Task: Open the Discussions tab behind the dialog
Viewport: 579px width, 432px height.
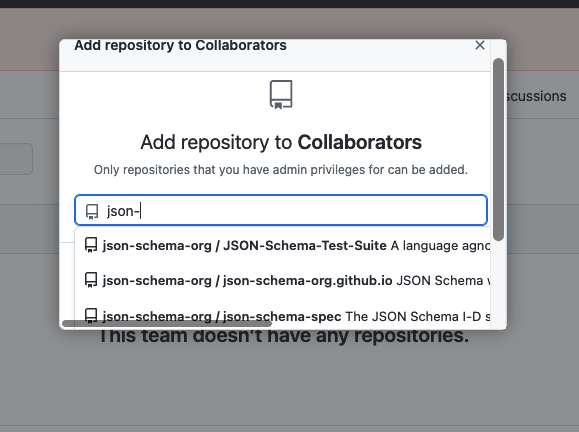Action: [x=535, y=96]
